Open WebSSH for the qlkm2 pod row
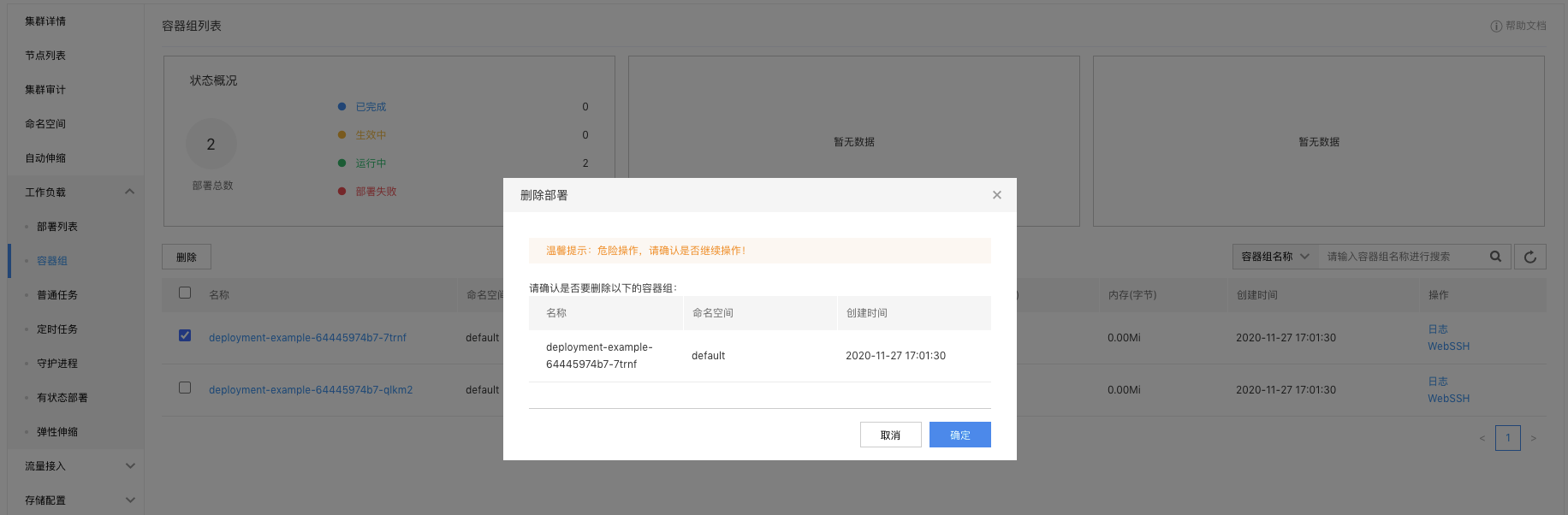Screen dimensions: 1568x515 tap(1448, 399)
